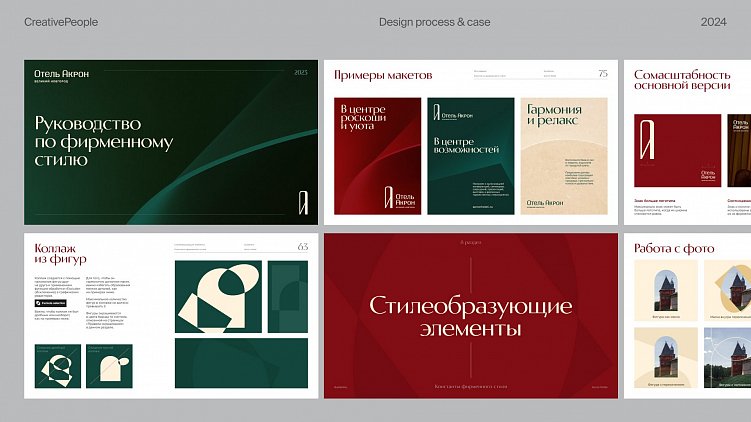Open the bottom-right landscape tower photo
Screen dimensions: 751x422
(728, 358)
